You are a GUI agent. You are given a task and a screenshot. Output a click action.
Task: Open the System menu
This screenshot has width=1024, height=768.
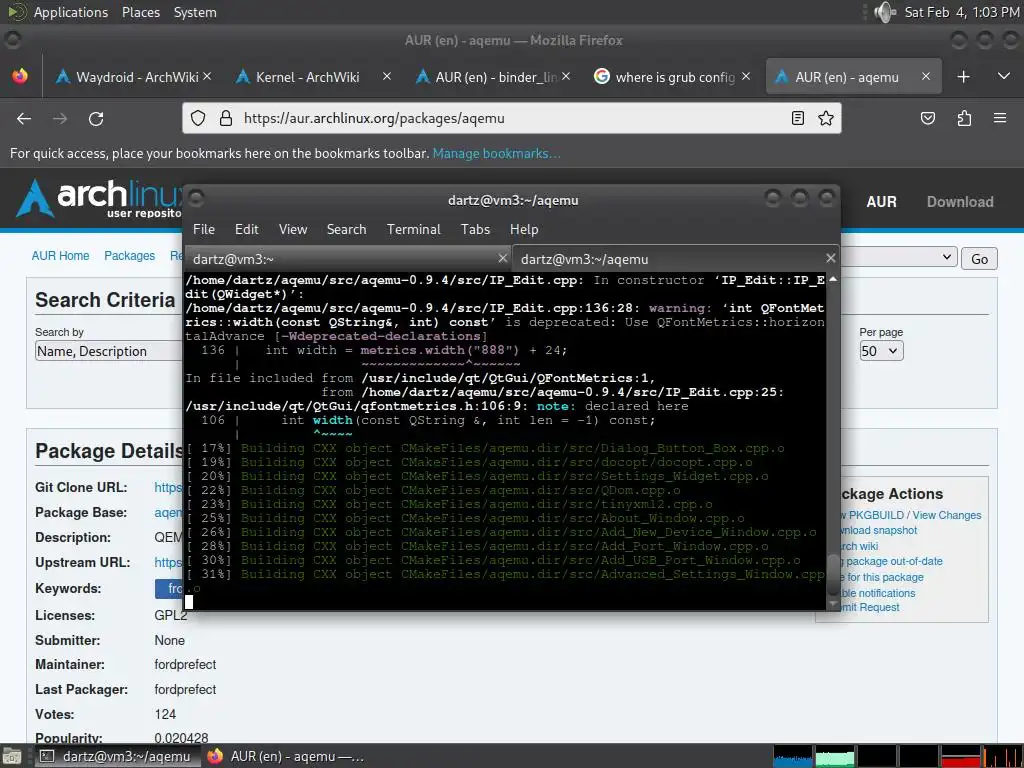pos(195,12)
